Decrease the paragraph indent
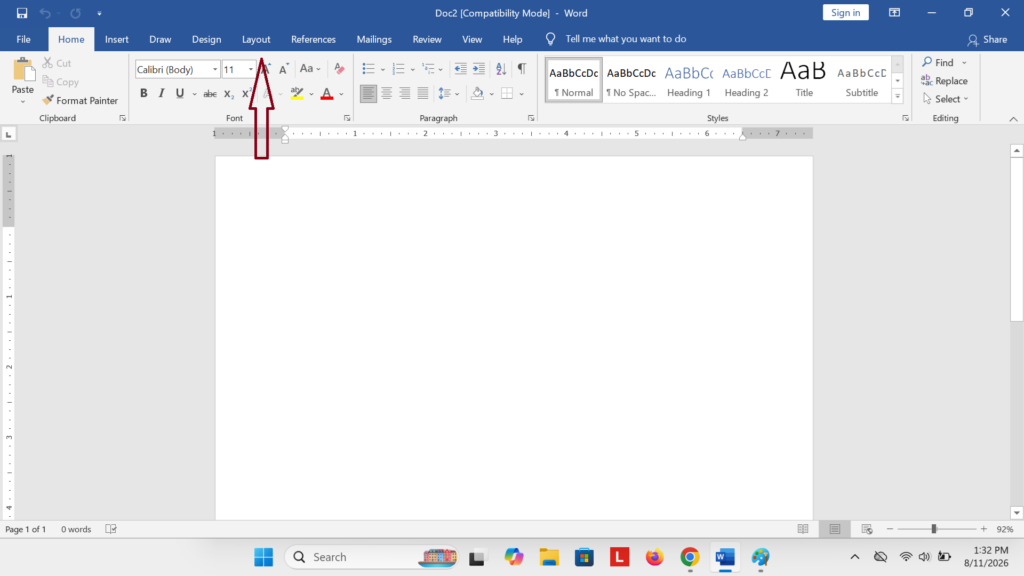The height and width of the screenshot is (576, 1024). (x=460, y=69)
